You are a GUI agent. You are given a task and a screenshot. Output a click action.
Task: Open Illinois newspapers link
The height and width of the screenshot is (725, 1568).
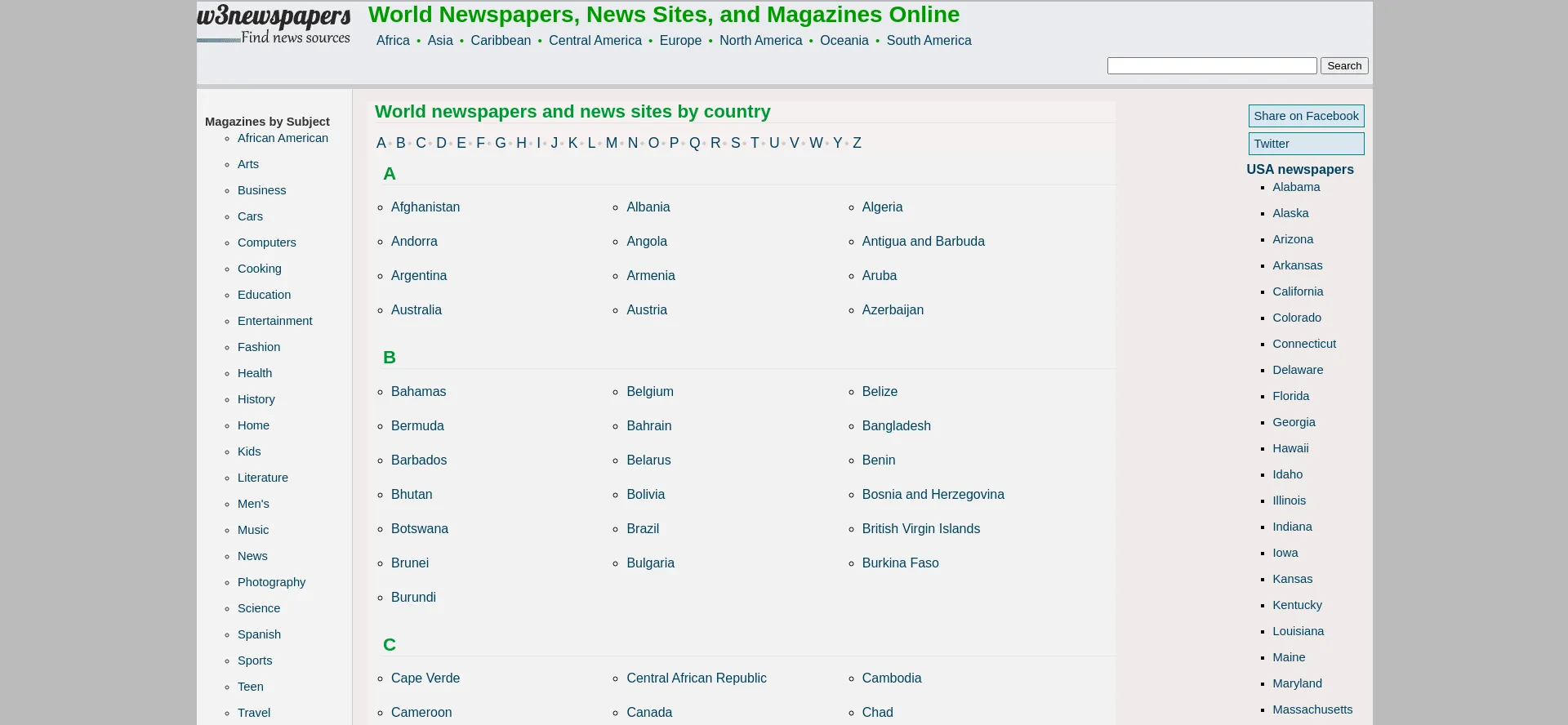1290,500
